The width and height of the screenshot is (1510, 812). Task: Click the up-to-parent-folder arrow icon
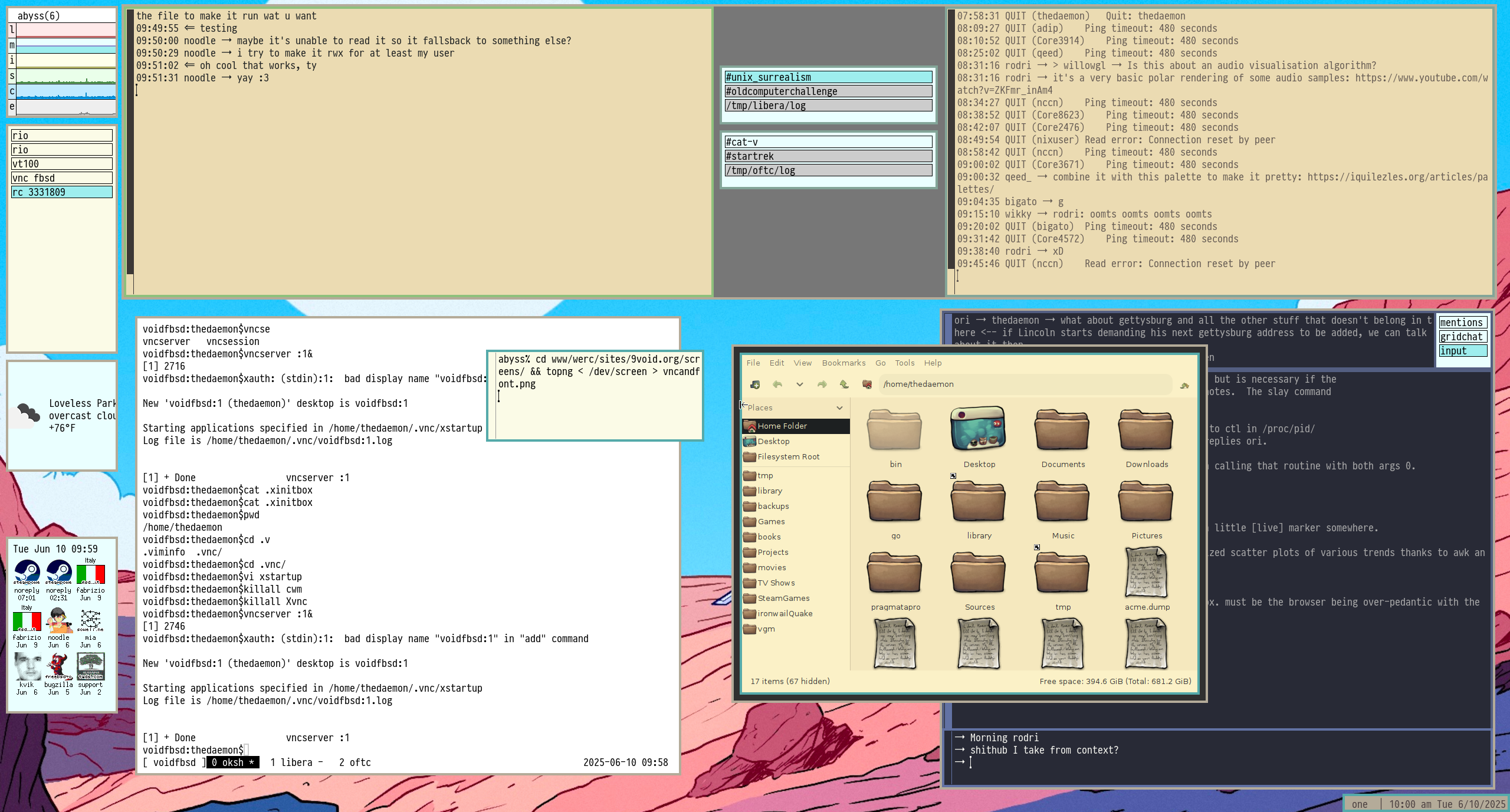click(844, 384)
